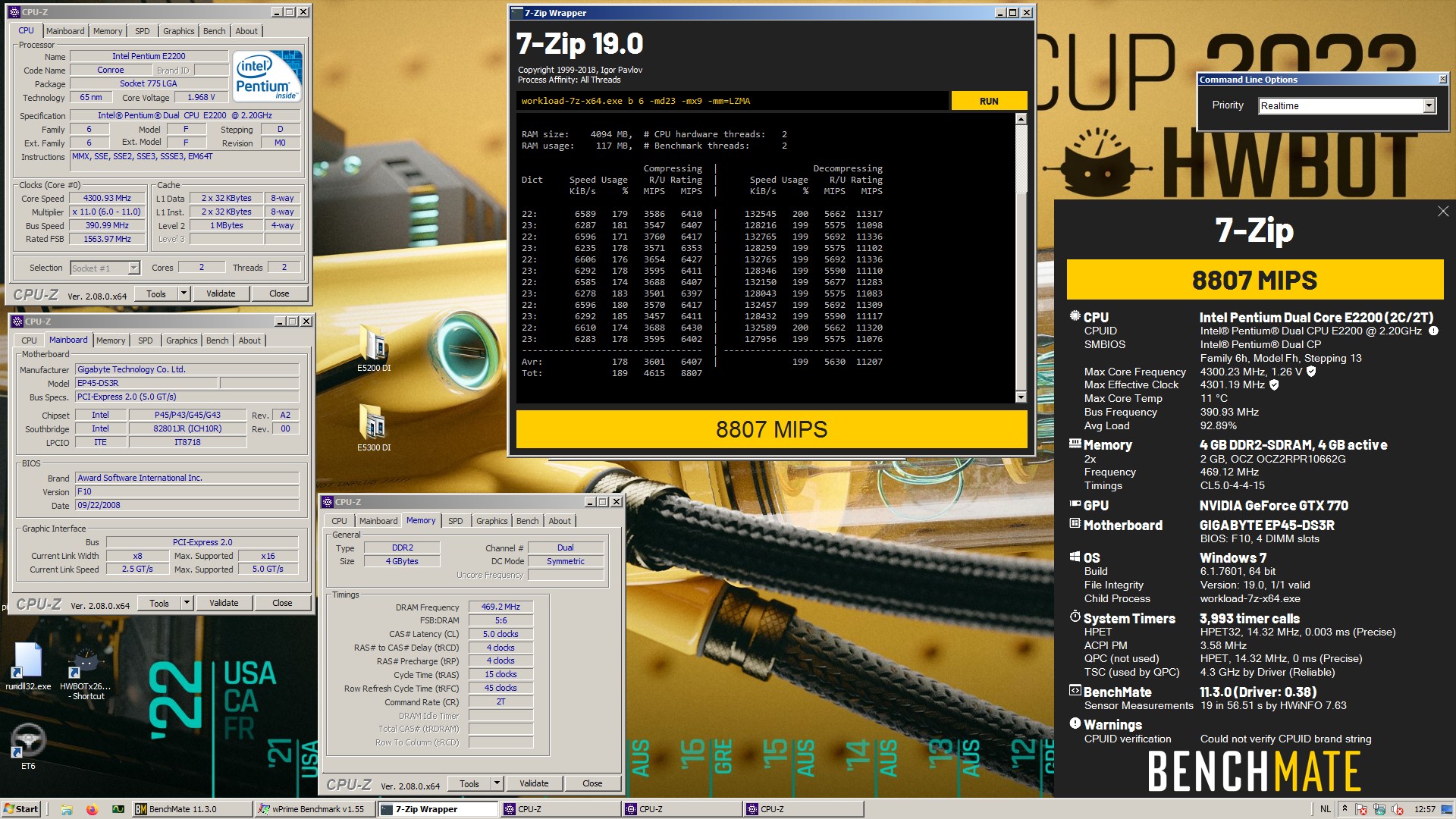Screen dimensions: 1456x819
Task: Open the Priority Realtime dropdown
Action: 1429,105
